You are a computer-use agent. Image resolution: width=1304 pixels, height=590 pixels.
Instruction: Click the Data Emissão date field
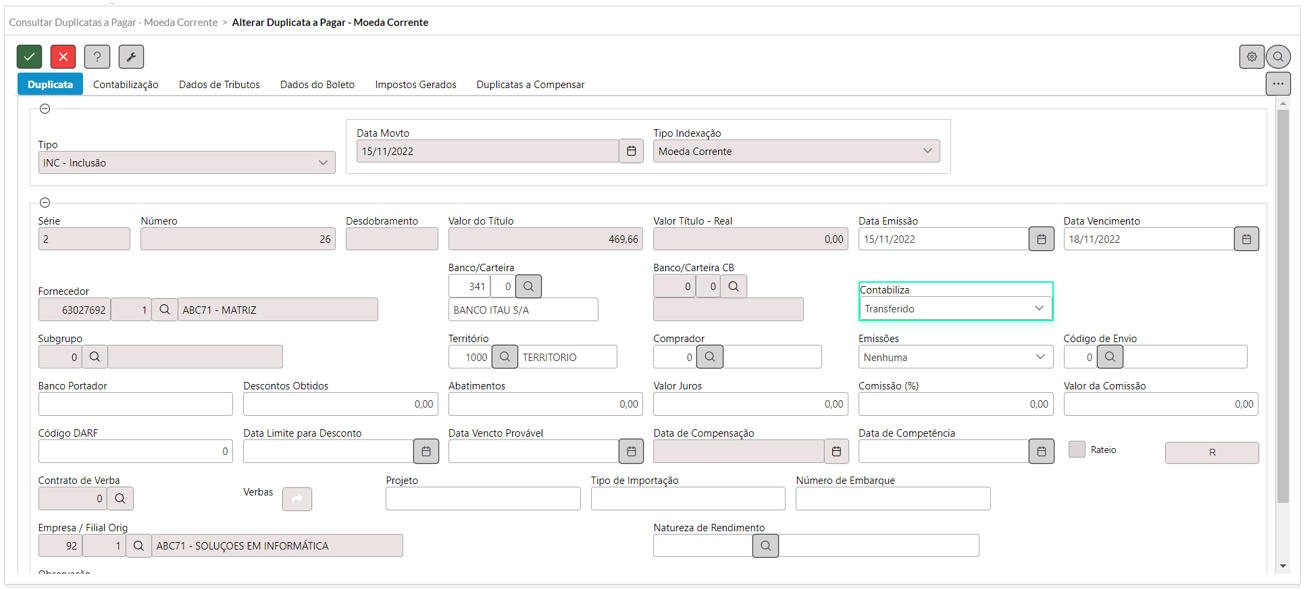(943, 239)
